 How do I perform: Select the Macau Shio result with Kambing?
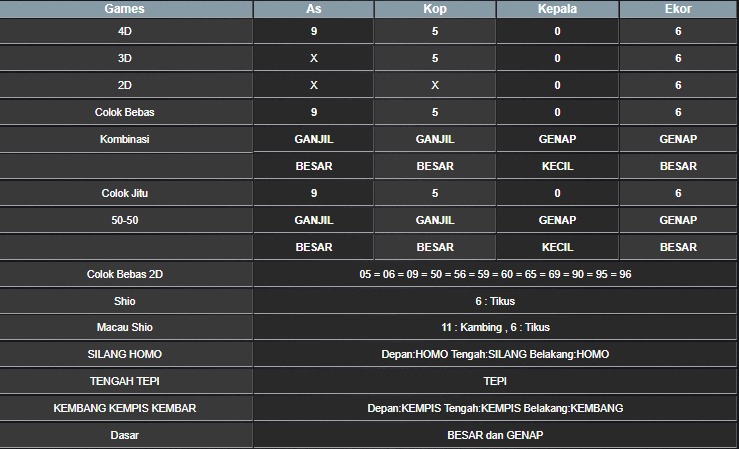tap(495, 327)
